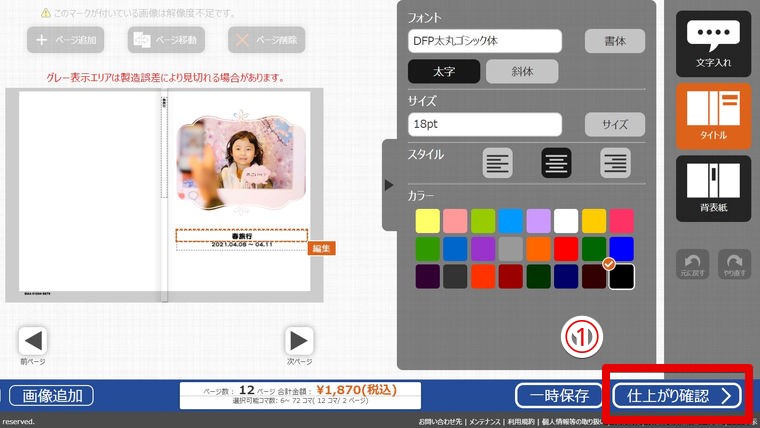Click the やり直す redo icon

tap(735, 262)
